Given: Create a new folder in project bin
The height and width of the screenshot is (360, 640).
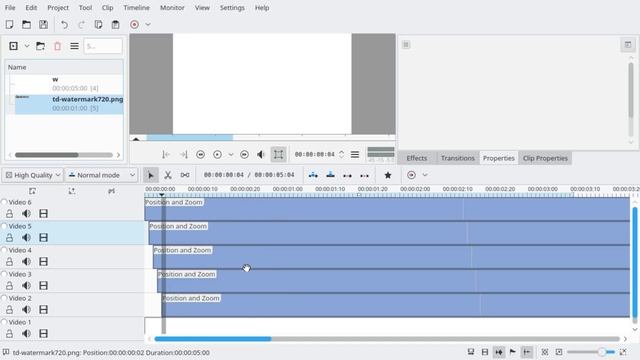Looking at the screenshot, I should tap(40, 46).
